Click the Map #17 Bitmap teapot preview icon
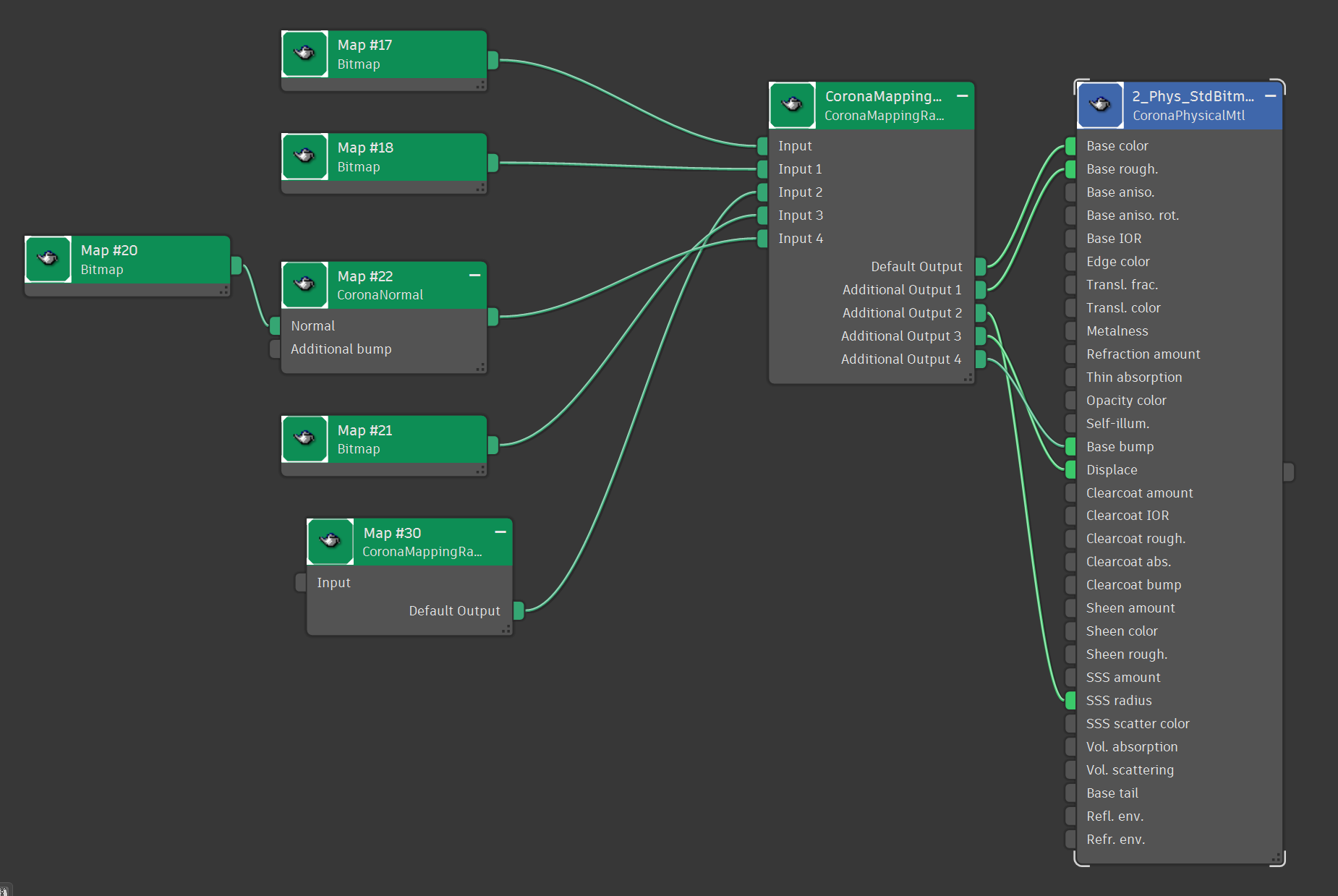This screenshot has width=1338, height=896. 305,54
